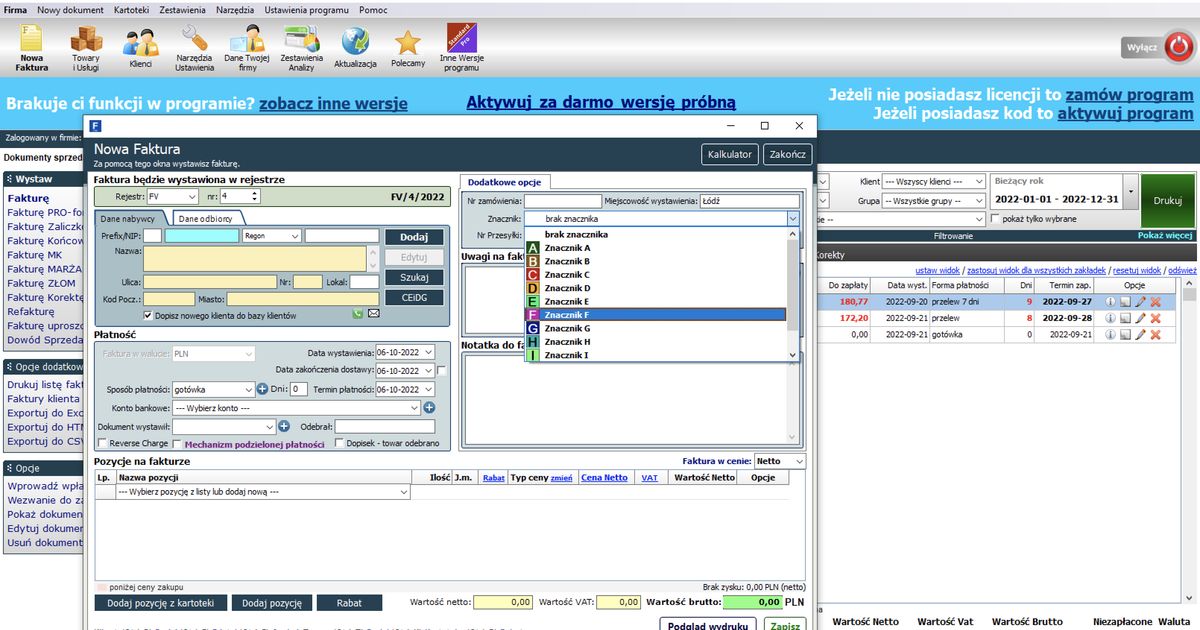Click the Nr zamówienia input field
This screenshot has height=630, width=1200.
point(564,201)
